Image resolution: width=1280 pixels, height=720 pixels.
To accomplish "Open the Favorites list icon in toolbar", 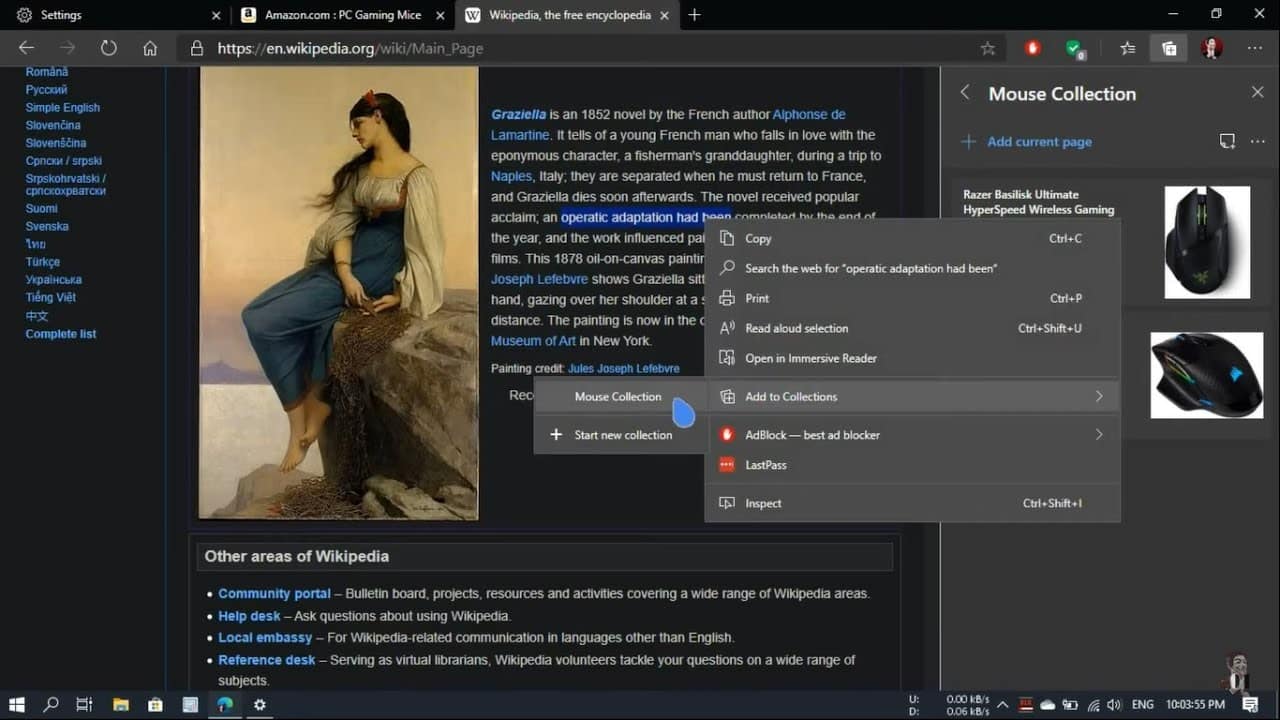I will 1127,48.
